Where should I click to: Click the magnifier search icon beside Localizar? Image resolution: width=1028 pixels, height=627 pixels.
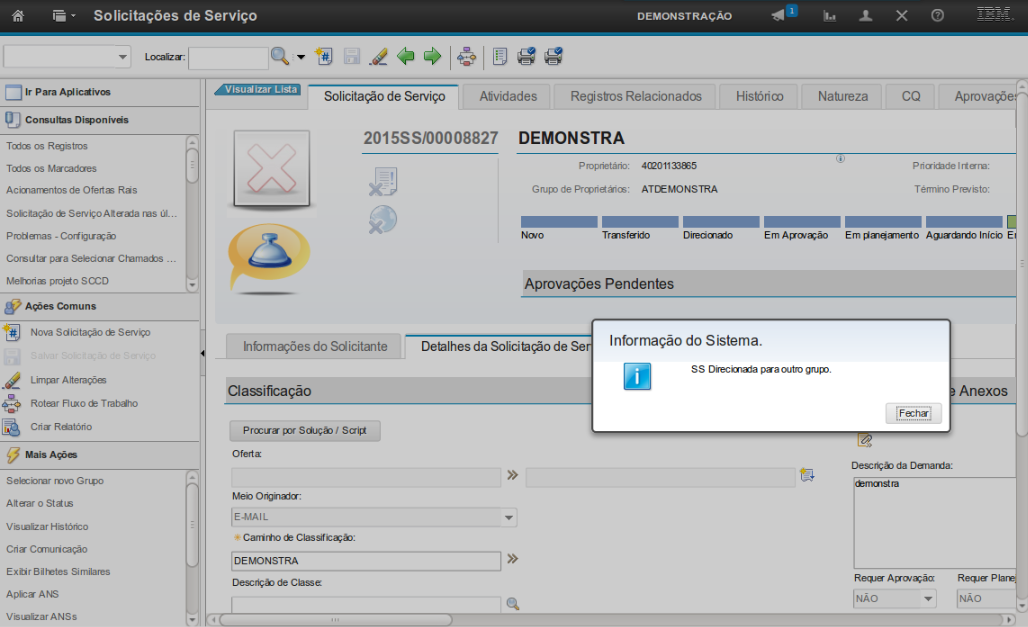280,57
